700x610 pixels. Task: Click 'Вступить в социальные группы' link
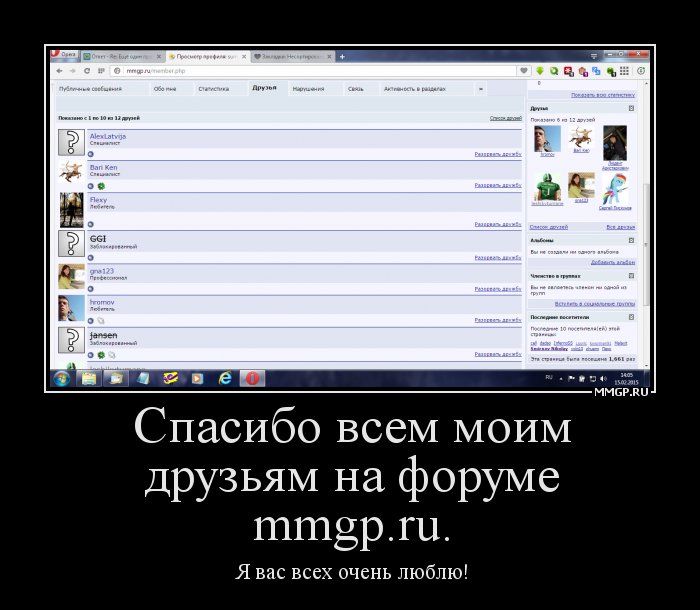(595, 304)
